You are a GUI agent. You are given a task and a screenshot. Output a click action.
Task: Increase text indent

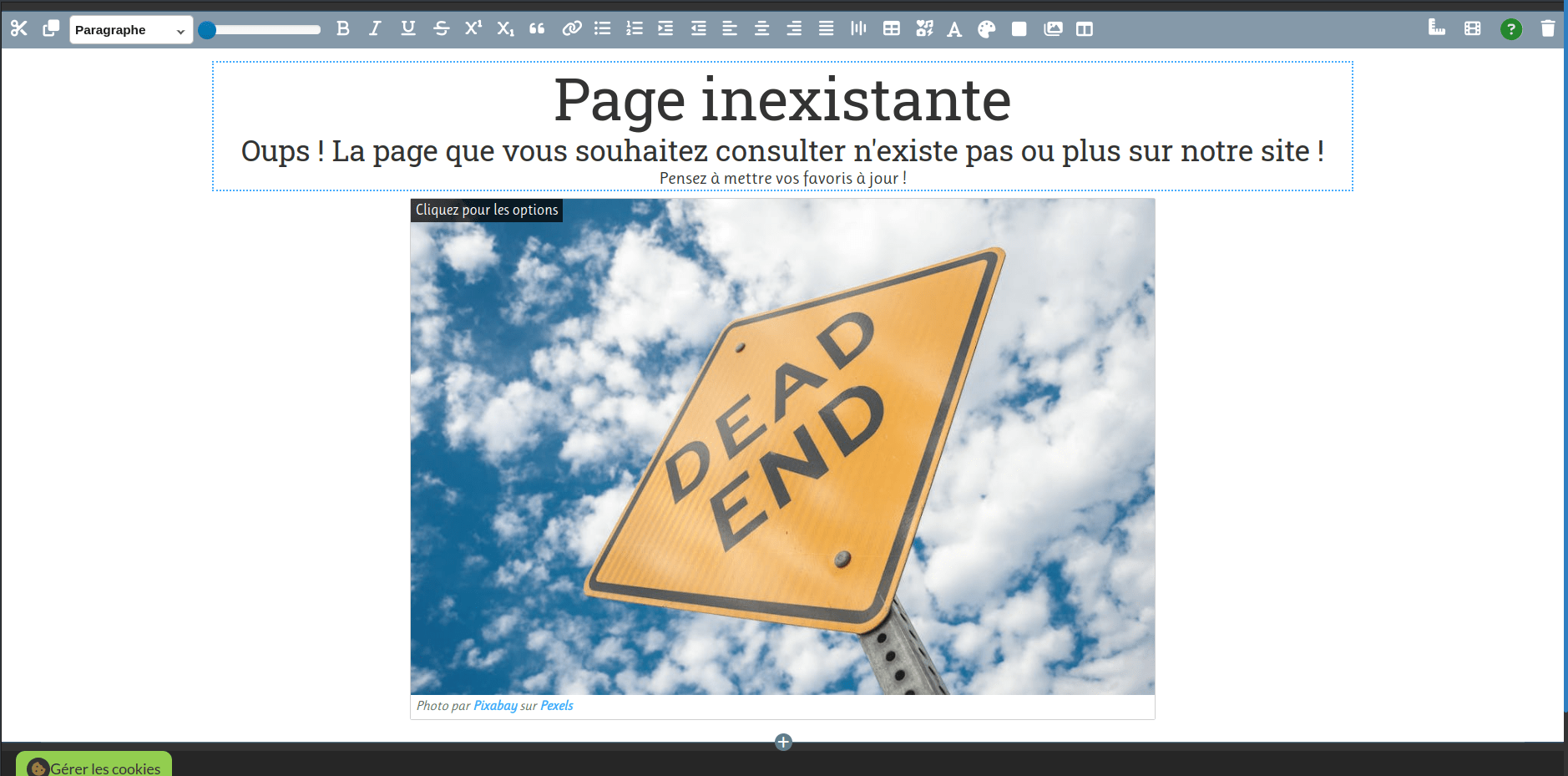[665, 29]
